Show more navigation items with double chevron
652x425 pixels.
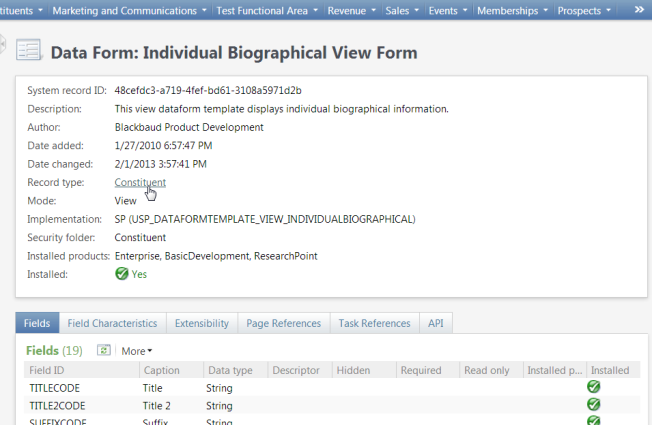639,10
